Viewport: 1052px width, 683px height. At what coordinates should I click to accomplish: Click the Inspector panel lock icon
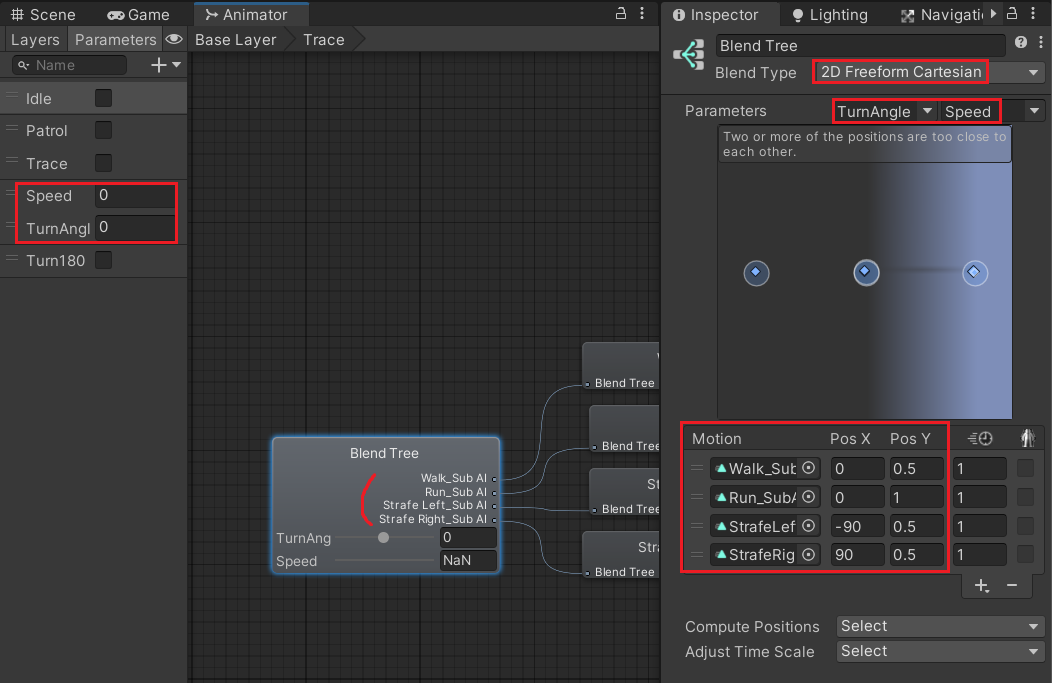pos(1012,13)
